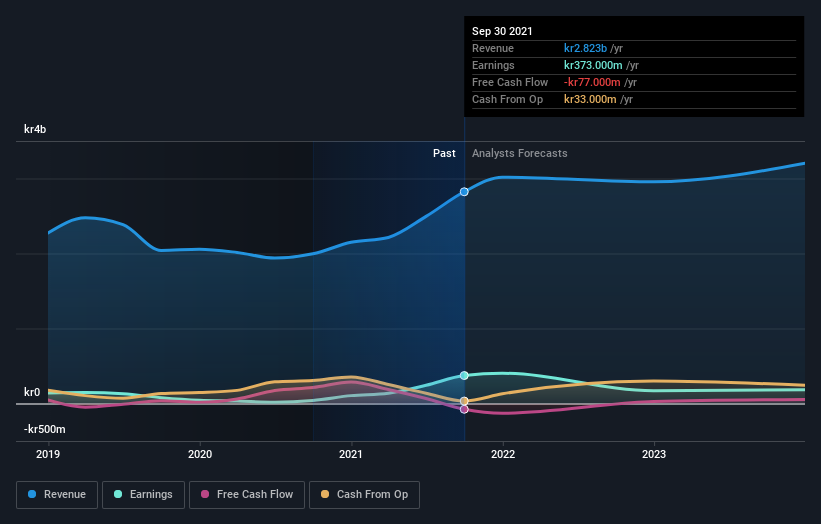Click the kr373.000m earnings value in tooltip

(x=593, y=65)
